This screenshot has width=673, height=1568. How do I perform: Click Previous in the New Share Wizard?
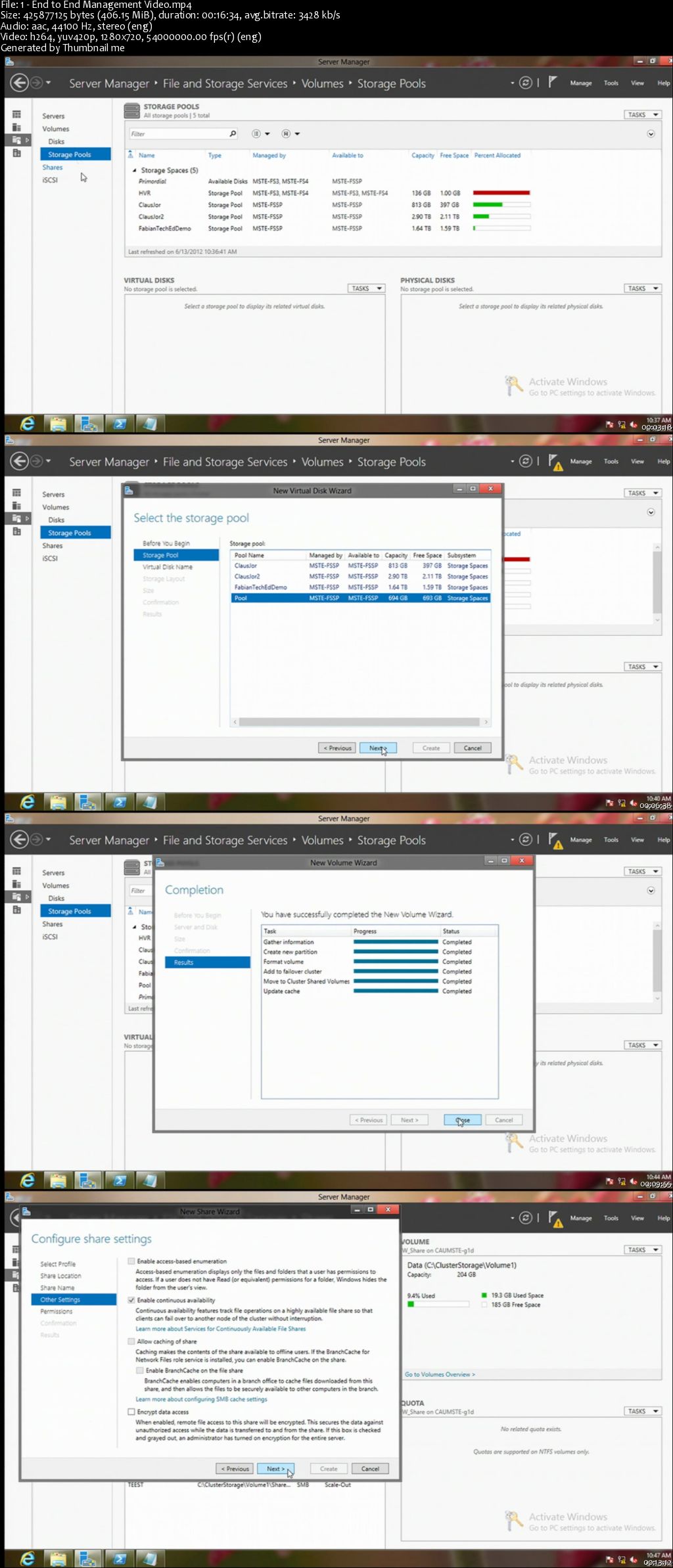(235, 1469)
